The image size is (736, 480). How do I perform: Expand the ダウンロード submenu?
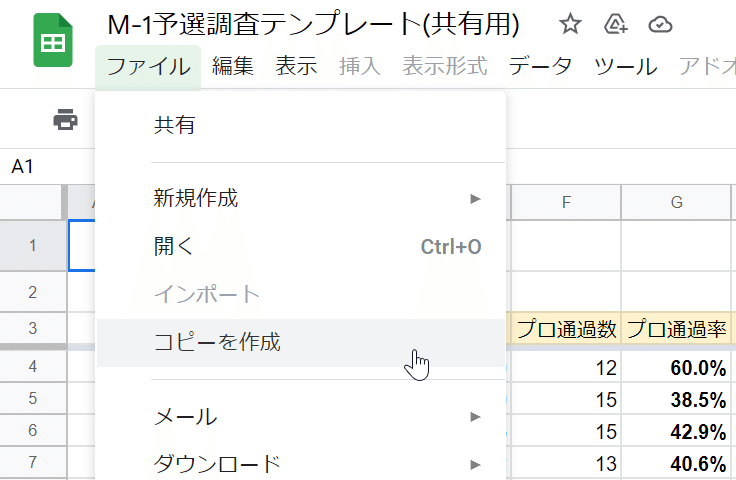tap(300, 464)
